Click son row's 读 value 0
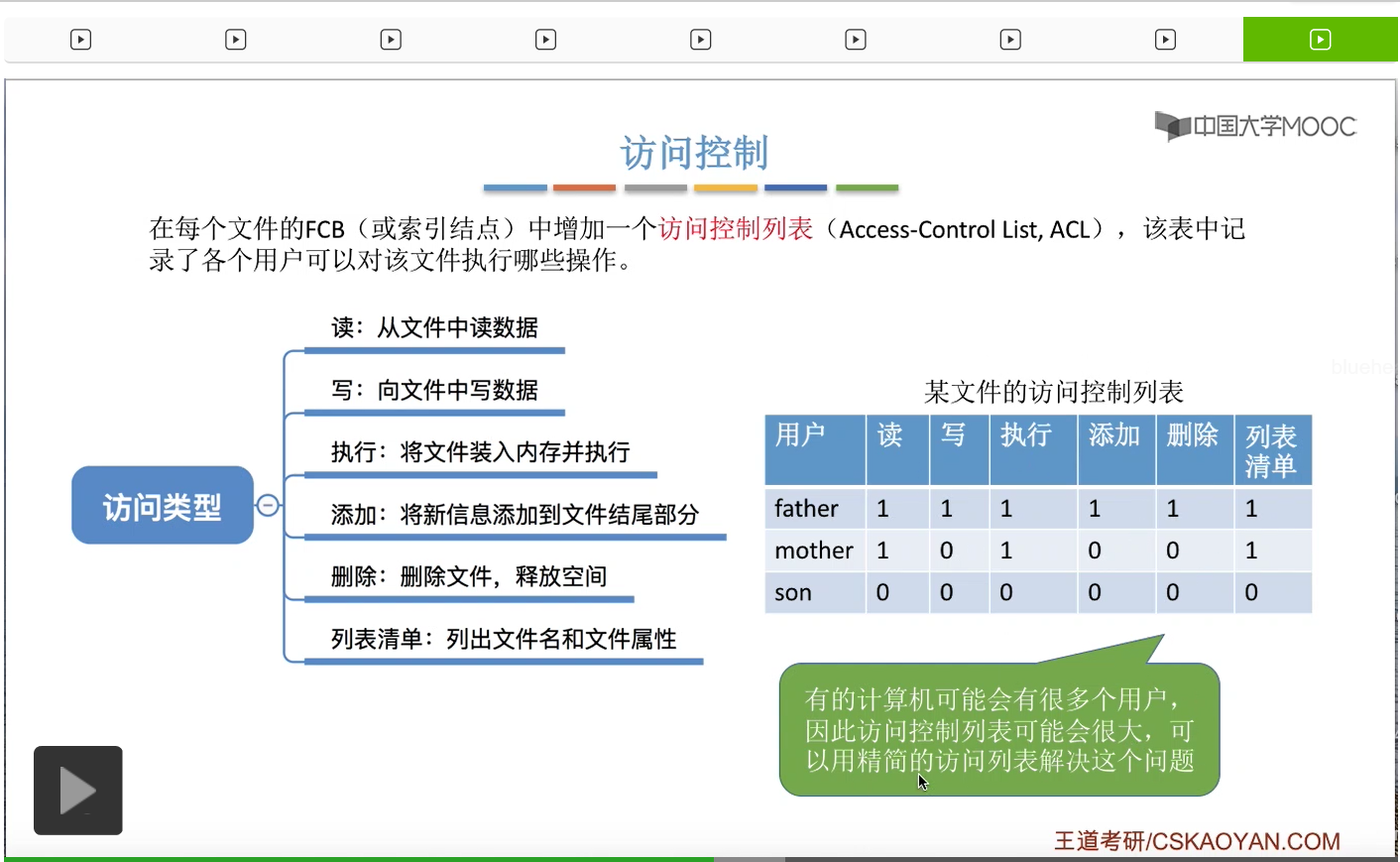 [x=882, y=592]
